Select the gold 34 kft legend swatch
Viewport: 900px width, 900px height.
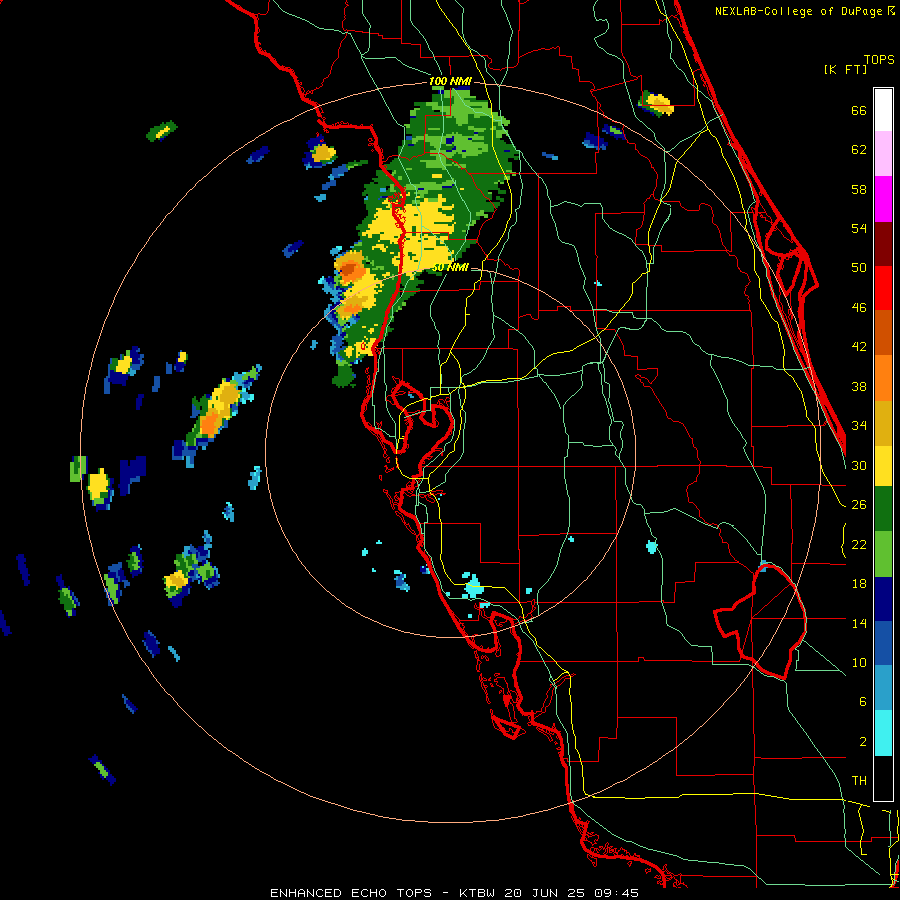point(883,422)
